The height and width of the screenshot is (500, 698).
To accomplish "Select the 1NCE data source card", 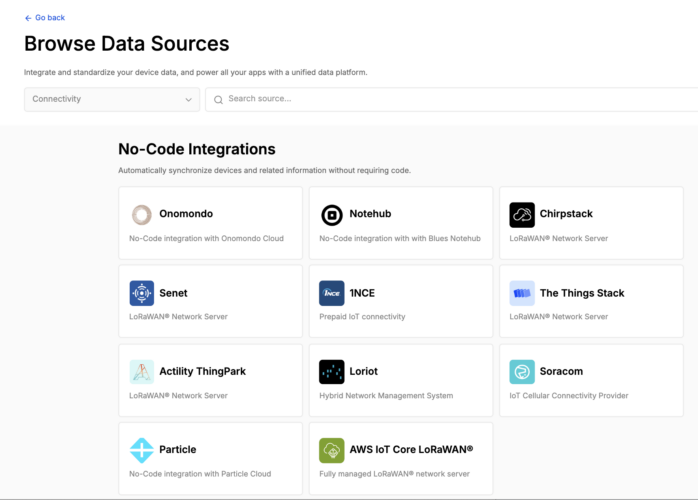I will click(x=401, y=301).
